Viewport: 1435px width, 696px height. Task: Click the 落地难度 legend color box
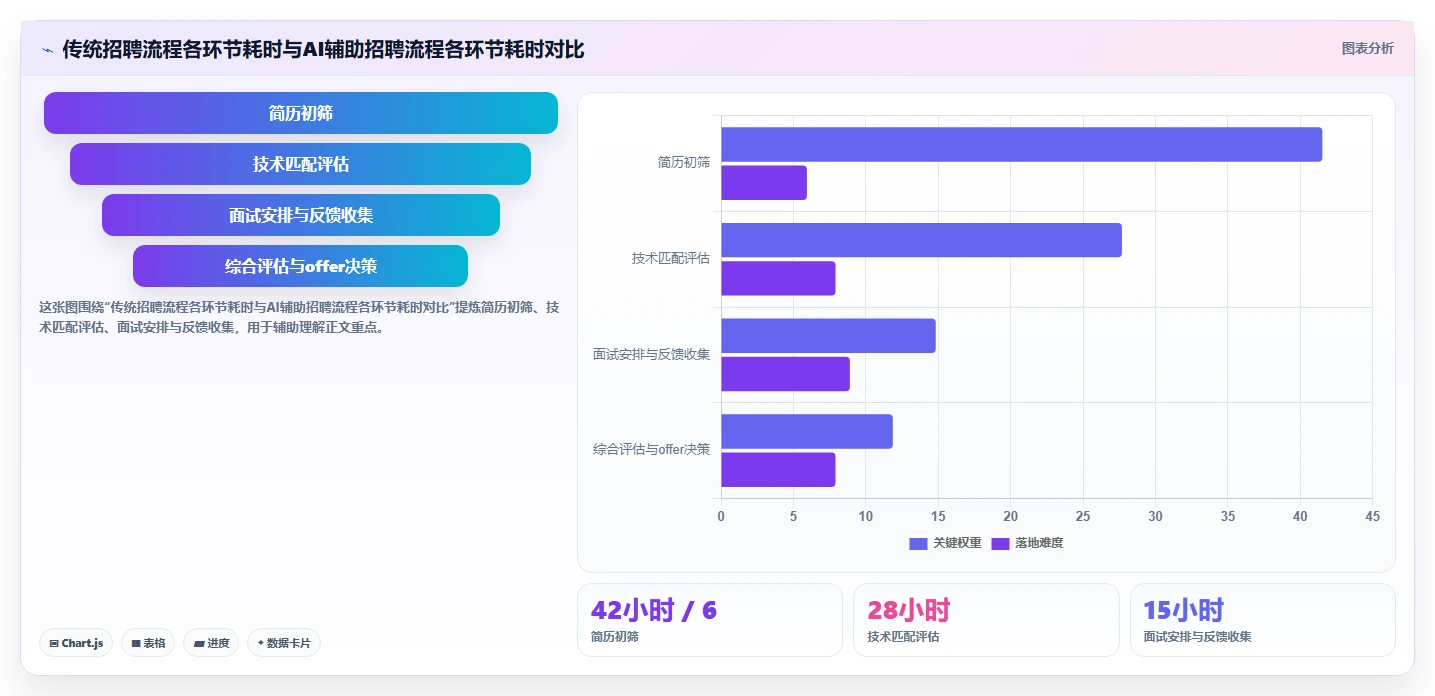pyautogui.click(x=1000, y=543)
